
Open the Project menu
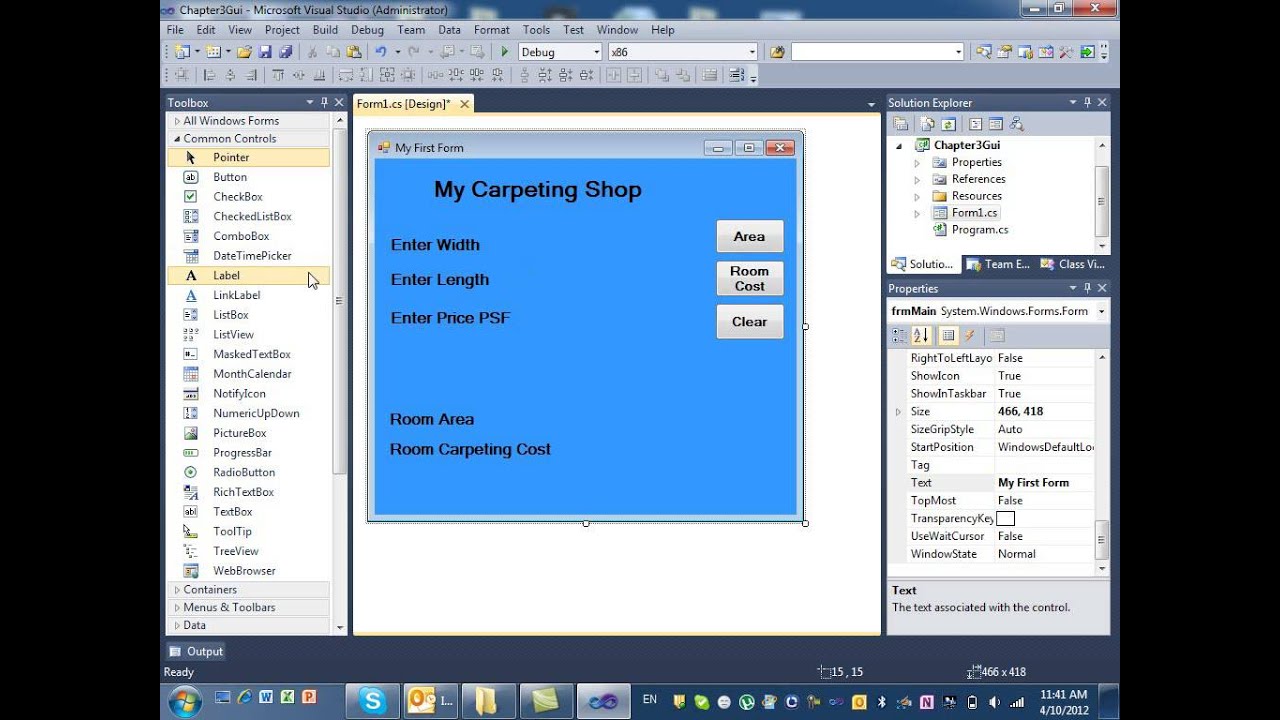[282, 30]
